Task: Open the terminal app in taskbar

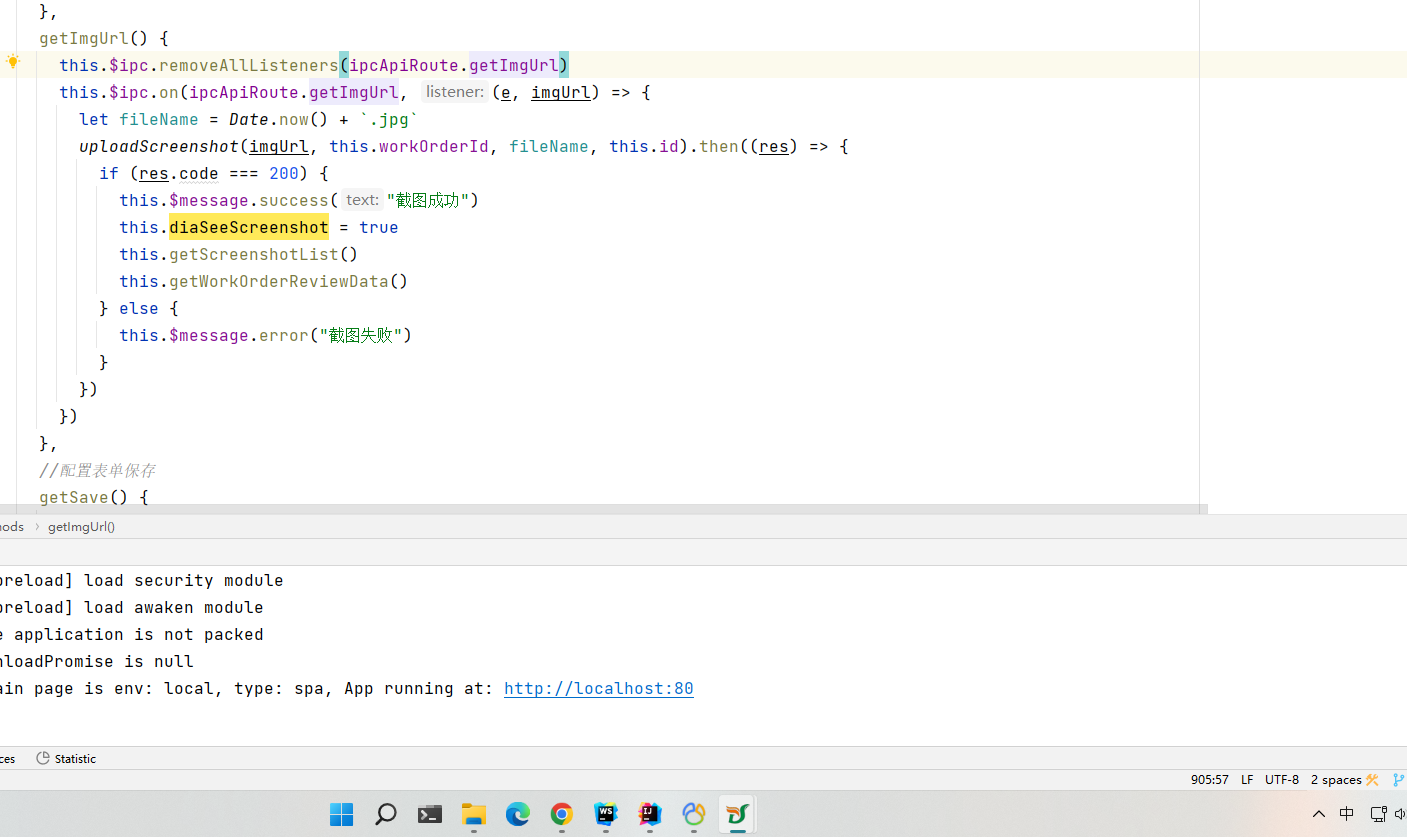Action: coord(430,814)
